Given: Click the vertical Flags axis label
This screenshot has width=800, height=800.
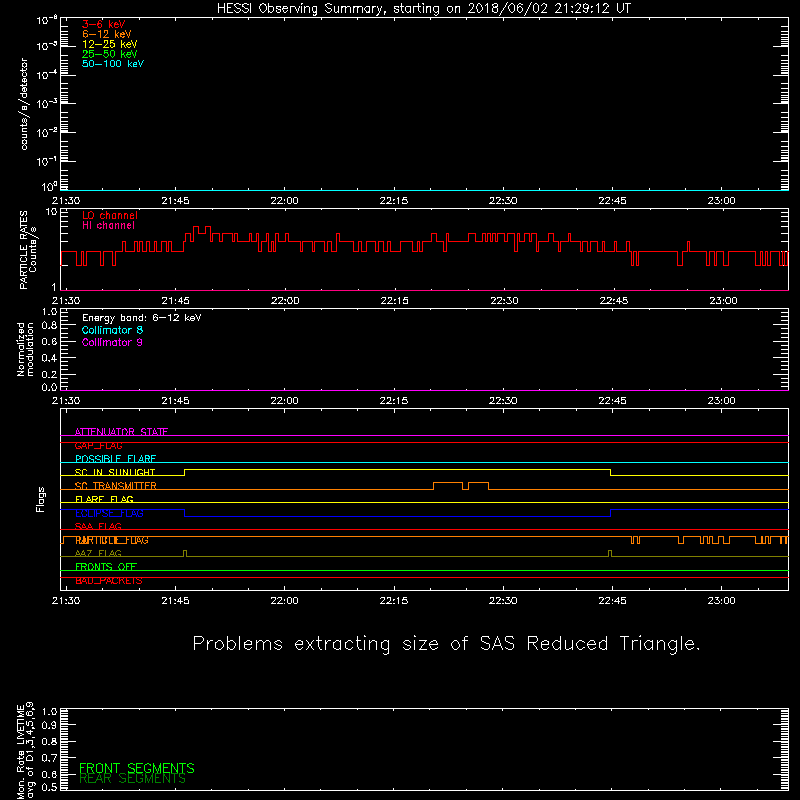Looking at the screenshot, I should (x=40, y=499).
